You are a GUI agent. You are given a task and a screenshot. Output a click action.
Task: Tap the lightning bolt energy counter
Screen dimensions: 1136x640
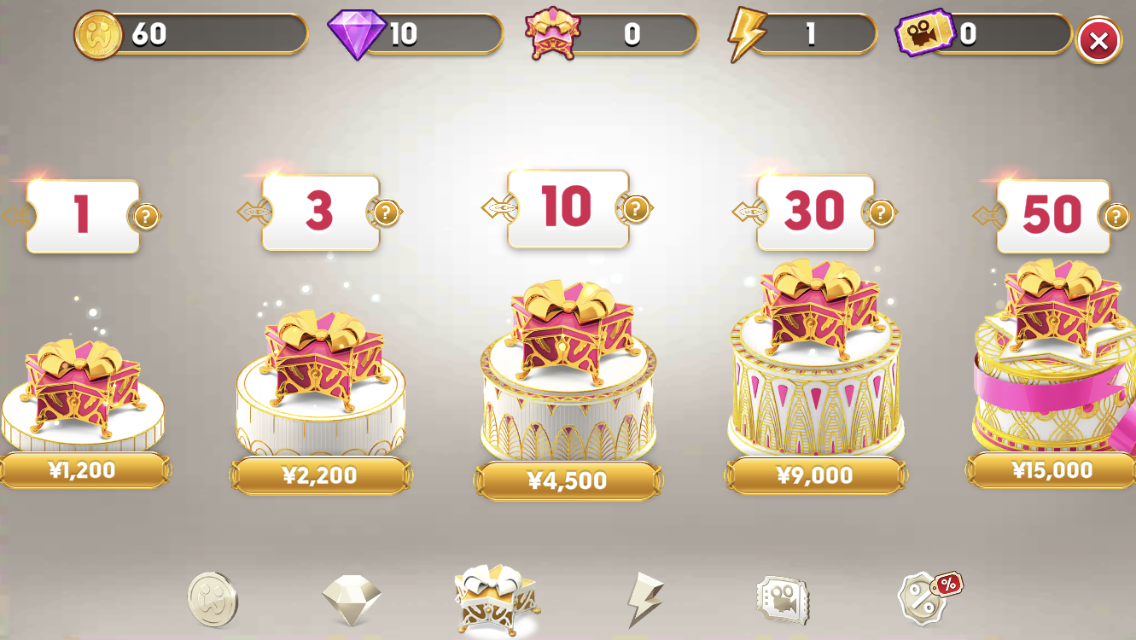point(801,33)
